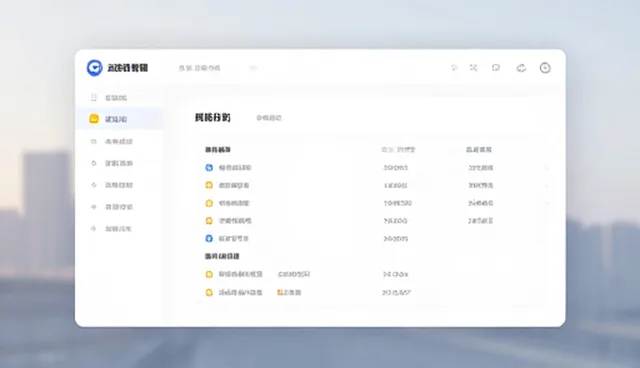Toggle the fullscreen expand arrows icon
This screenshot has width=640, height=368.
(473, 67)
